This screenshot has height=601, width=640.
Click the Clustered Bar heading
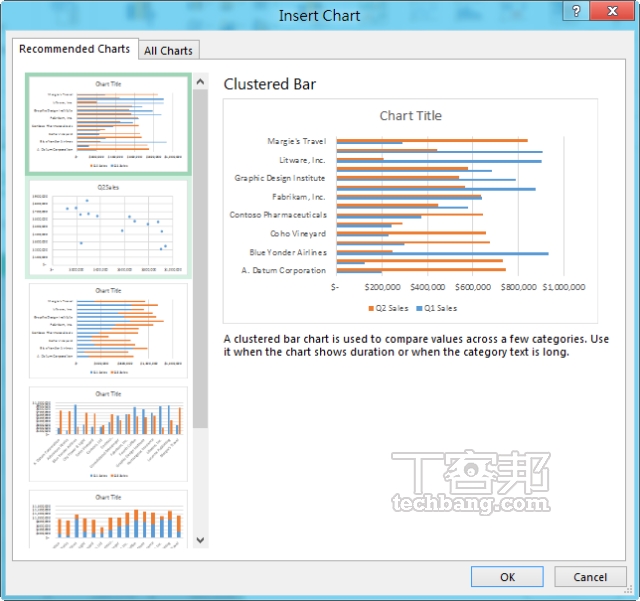[x=269, y=84]
